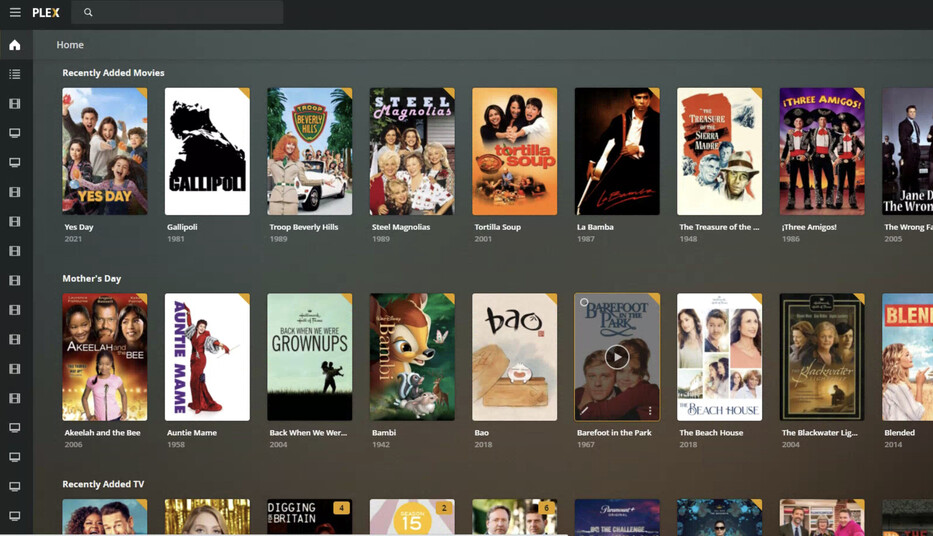Click the 'The Treasure of the ...' title
933x536 pixels.
719,227
